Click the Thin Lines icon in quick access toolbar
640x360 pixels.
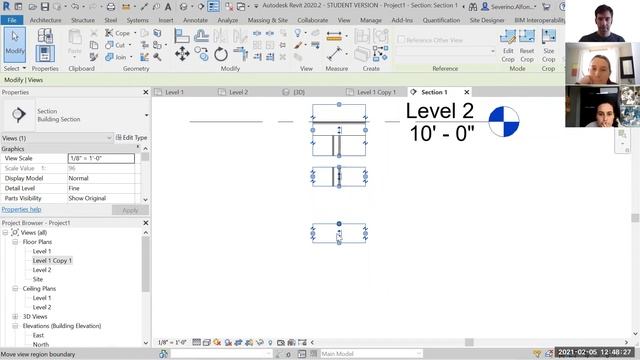click(213, 7)
